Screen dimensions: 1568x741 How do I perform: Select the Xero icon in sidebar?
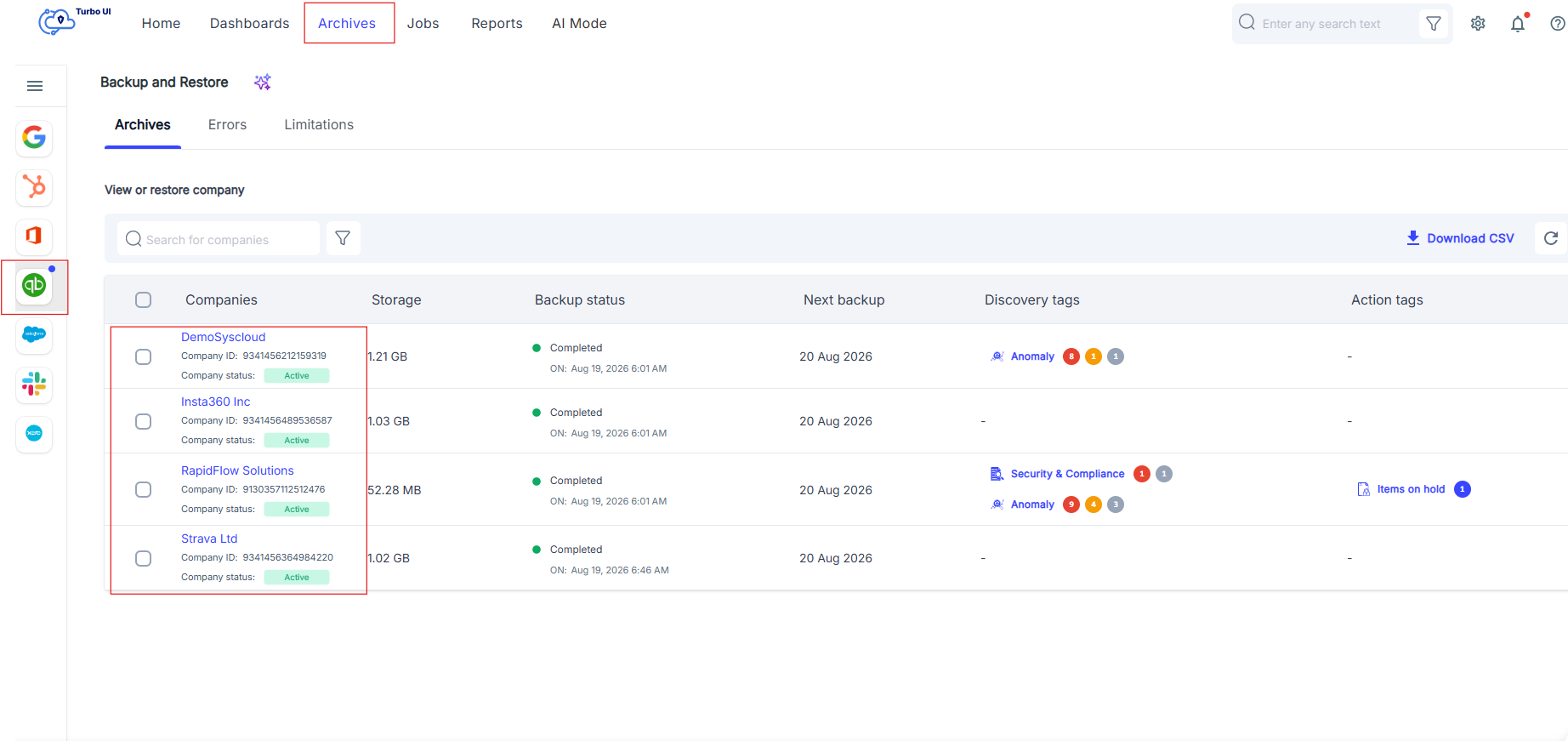click(34, 434)
